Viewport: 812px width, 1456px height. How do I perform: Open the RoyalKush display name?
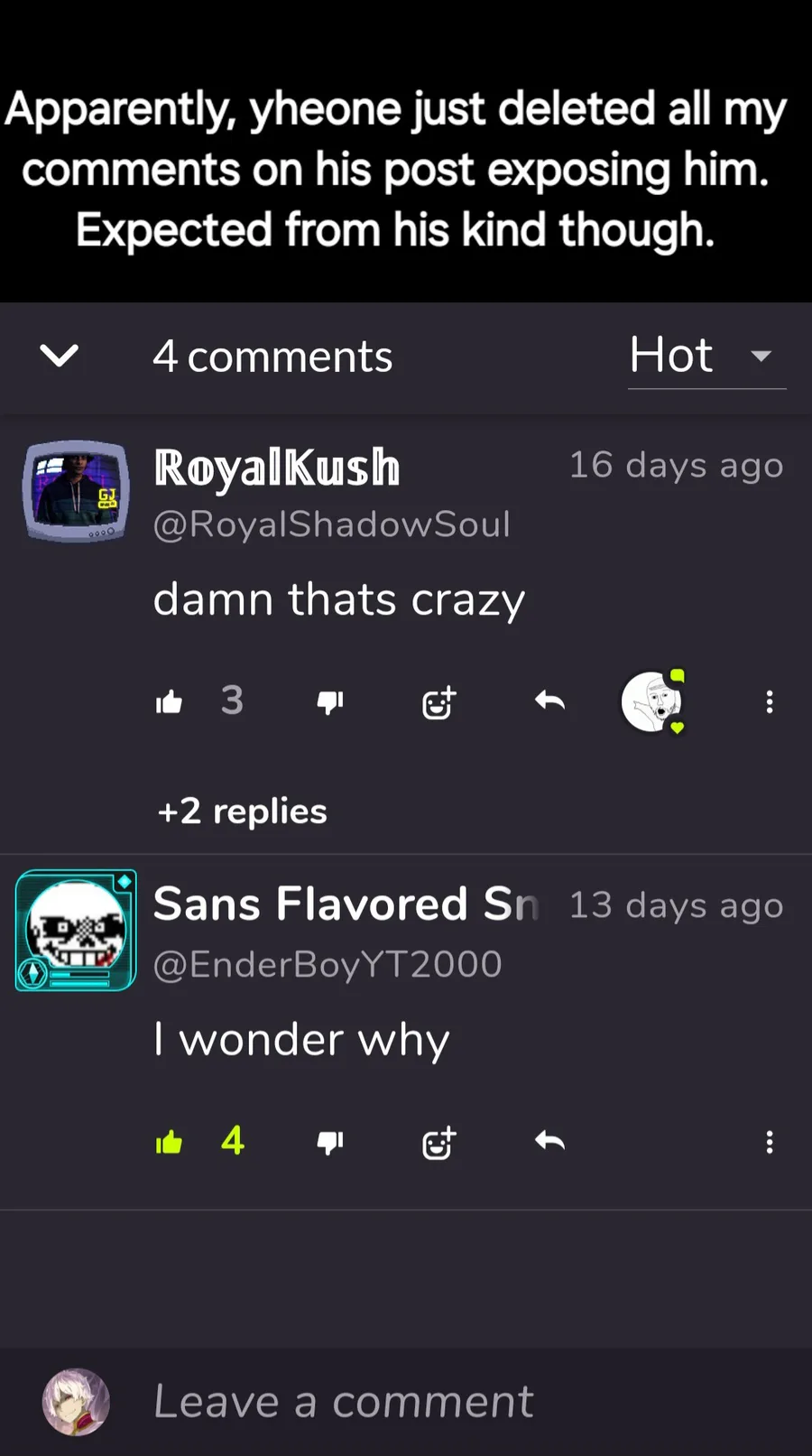[277, 468]
